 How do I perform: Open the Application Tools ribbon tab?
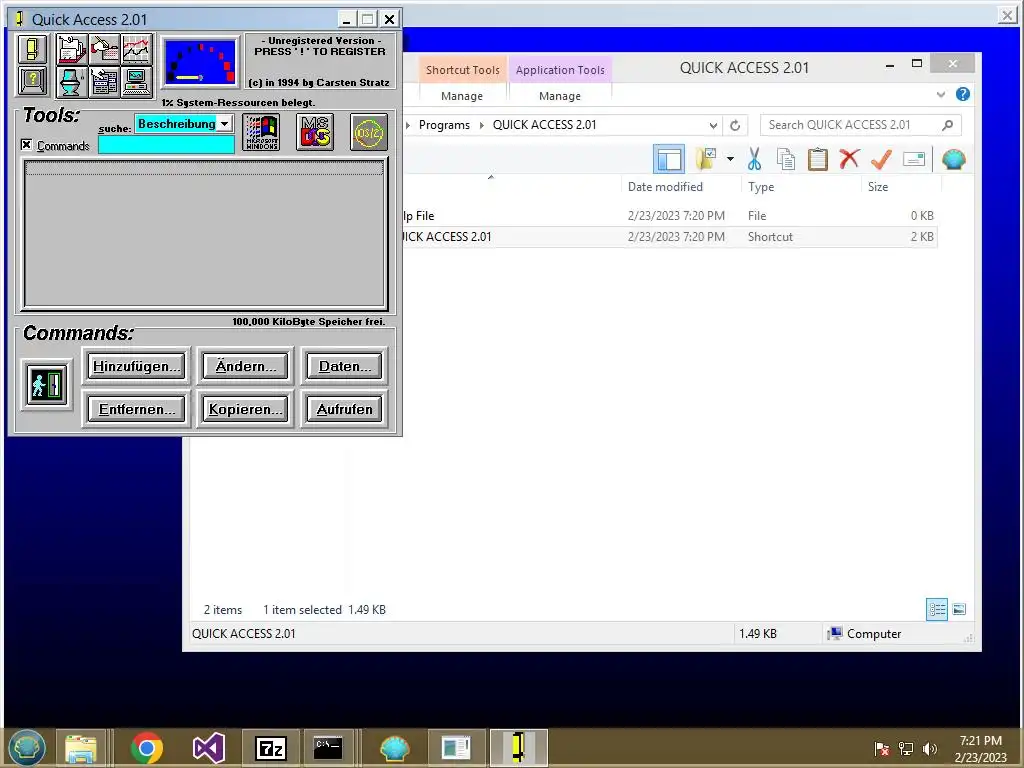tap(560, 70)
